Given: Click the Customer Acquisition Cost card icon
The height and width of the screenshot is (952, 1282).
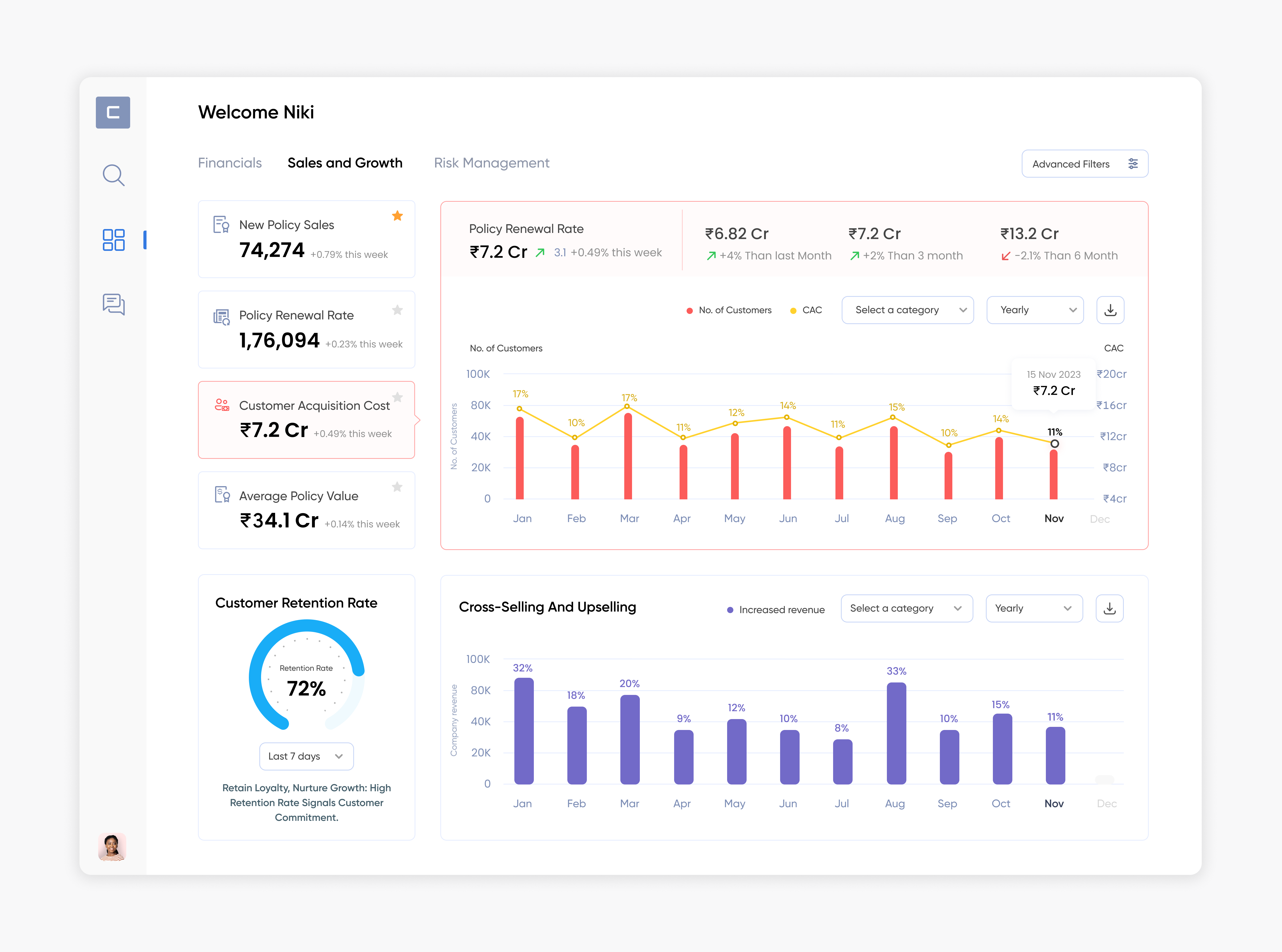Looking at the screenshot, I should 222,405.
